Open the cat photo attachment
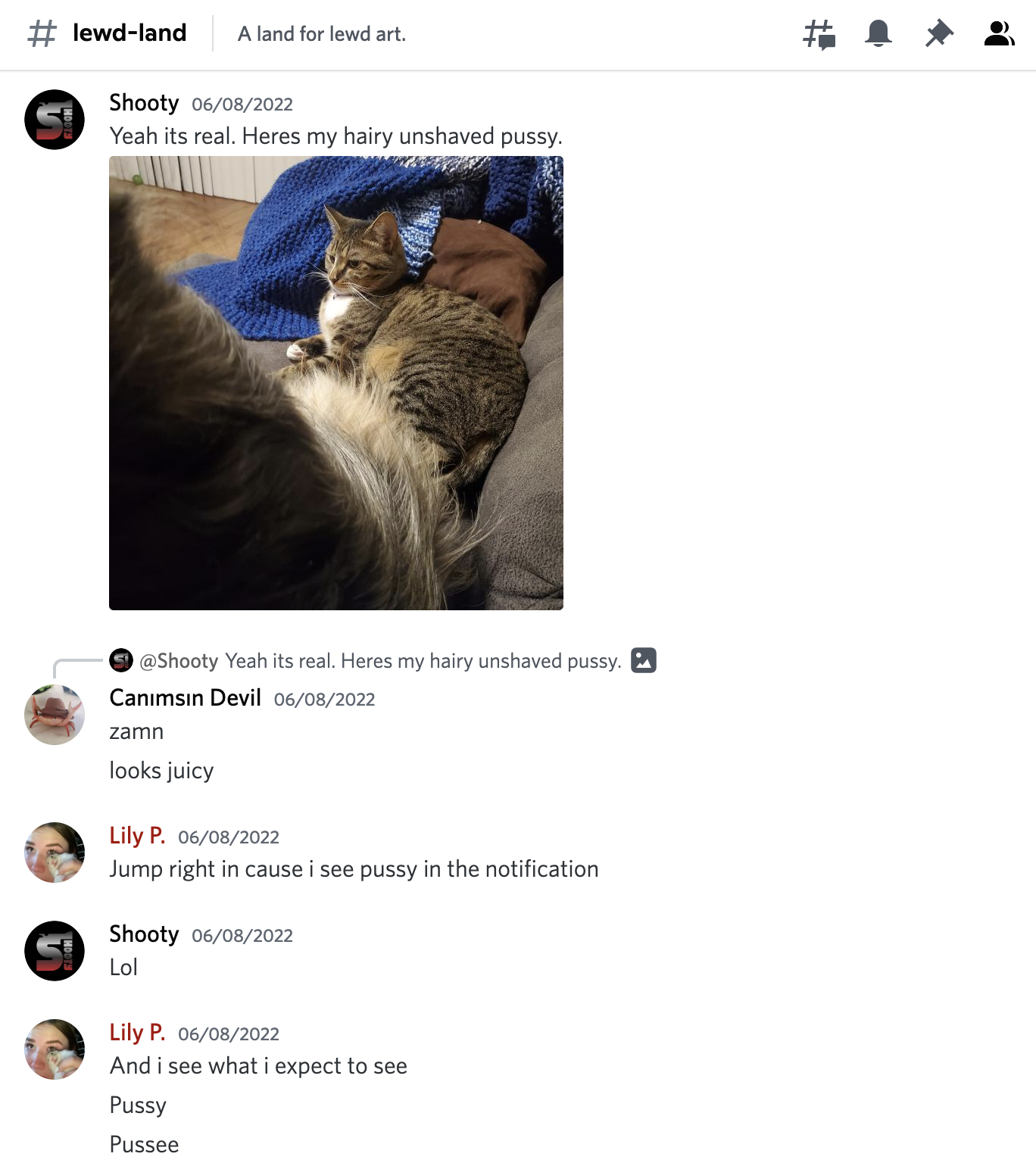1036x1166 pixels. (x=336, y=383)
